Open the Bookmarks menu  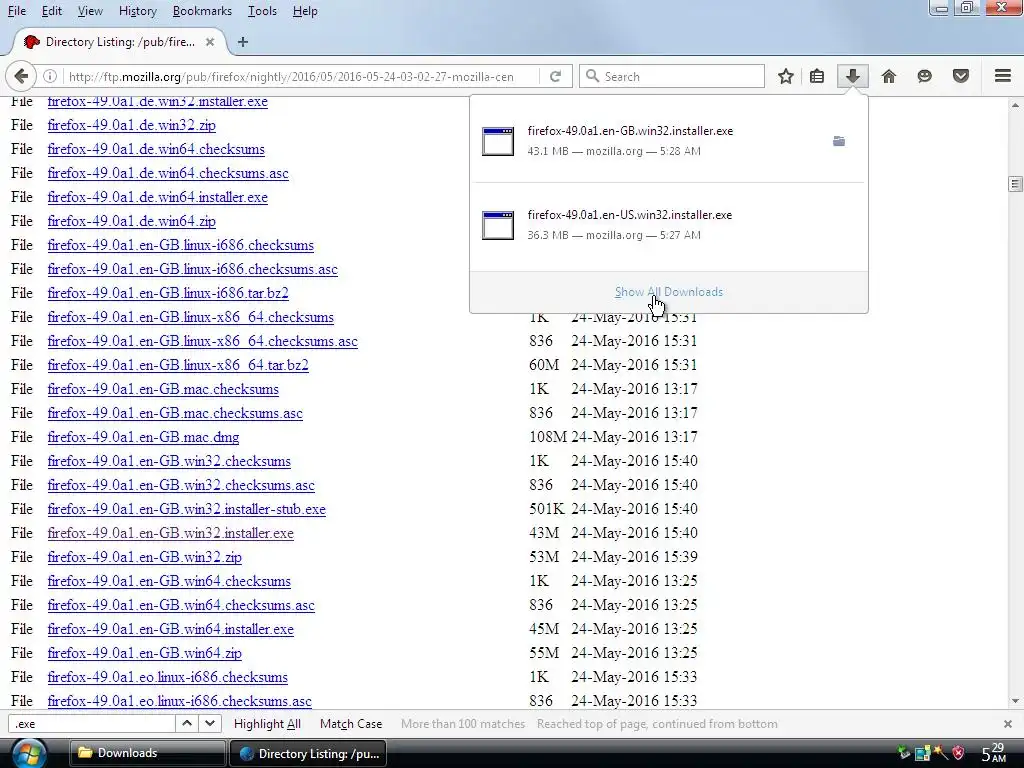202,11
